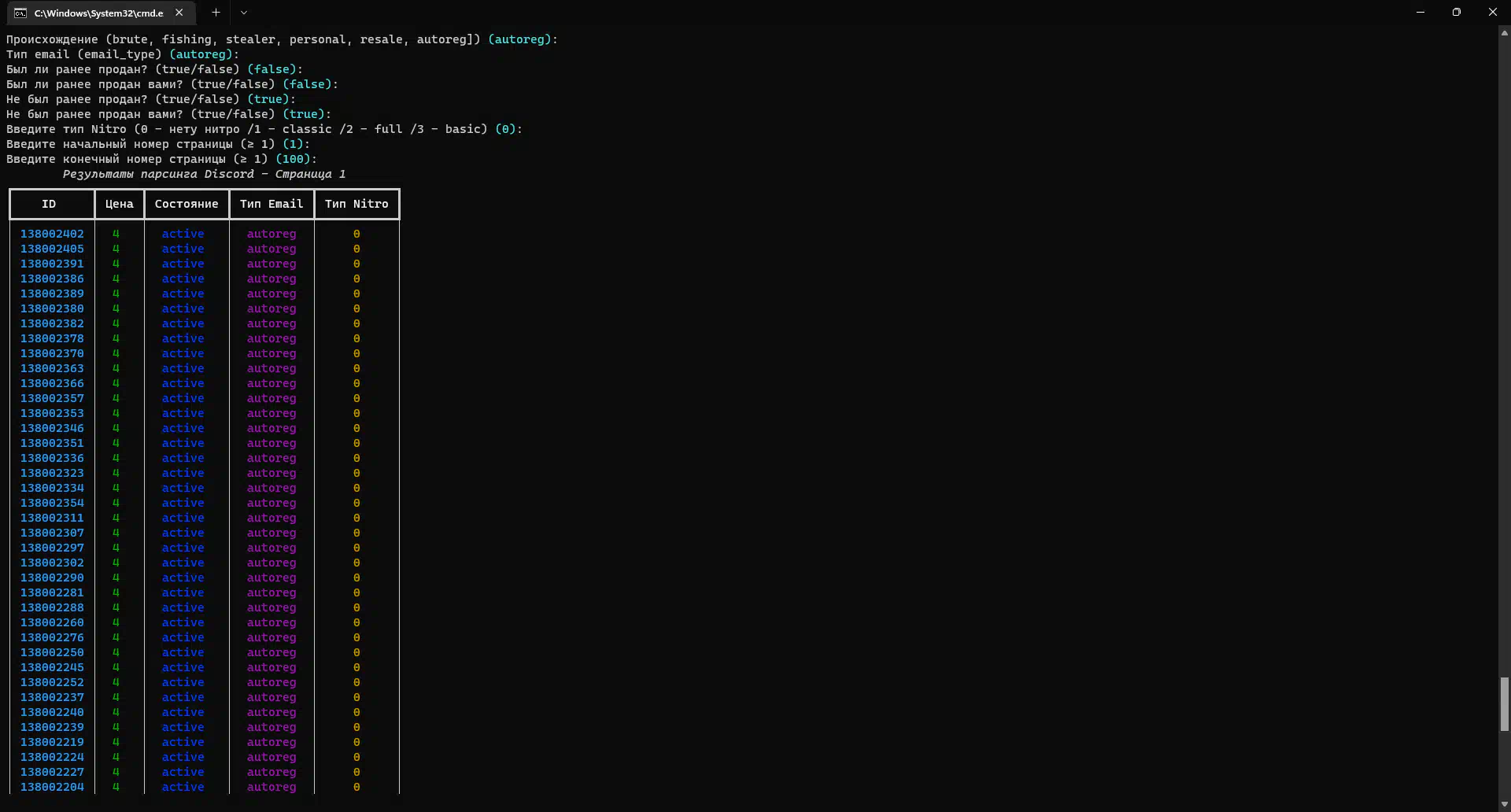Click ID 138002297
The image size is (1511, 812).
[52, 548]
